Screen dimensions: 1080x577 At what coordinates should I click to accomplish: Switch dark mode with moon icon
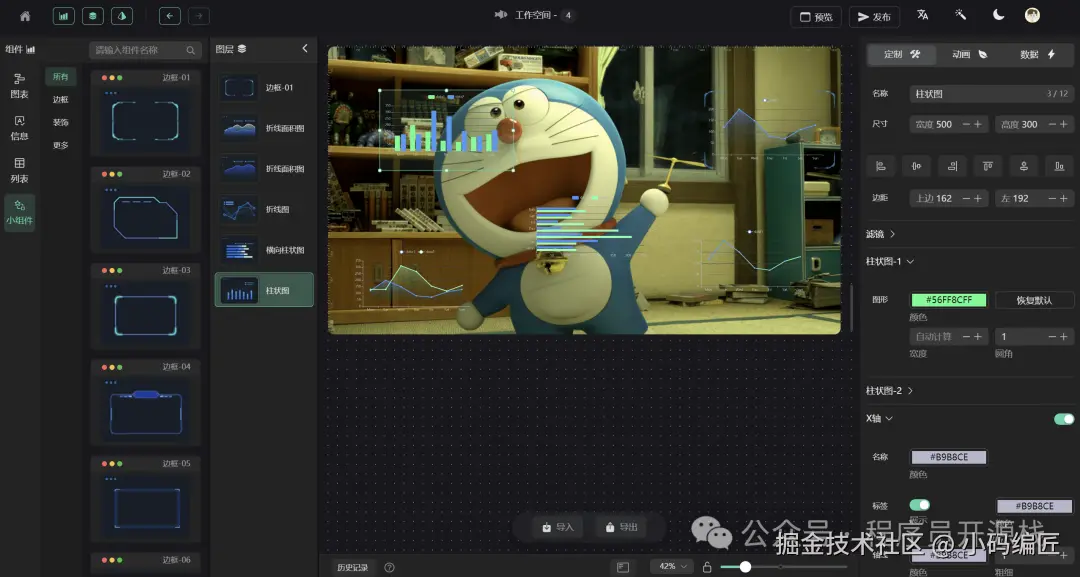(998, 15)
